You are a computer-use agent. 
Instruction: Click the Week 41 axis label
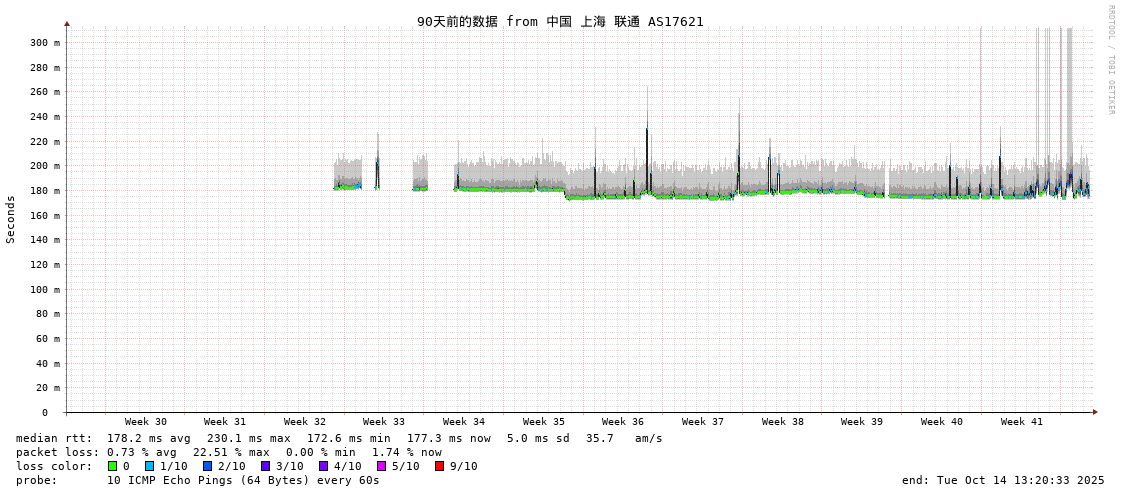[1021, 422]
